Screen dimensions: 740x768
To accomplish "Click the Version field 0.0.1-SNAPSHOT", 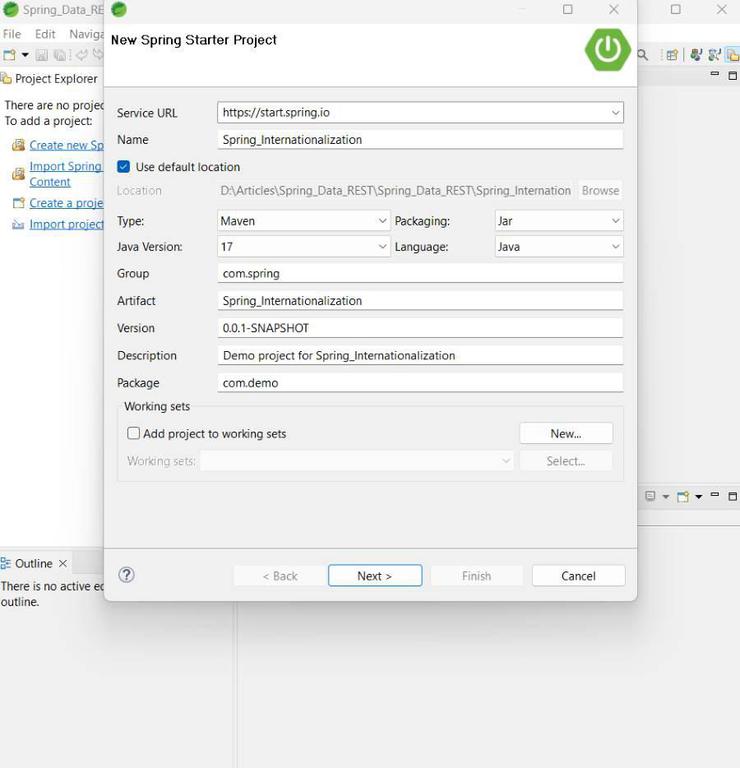I will 420,328.
